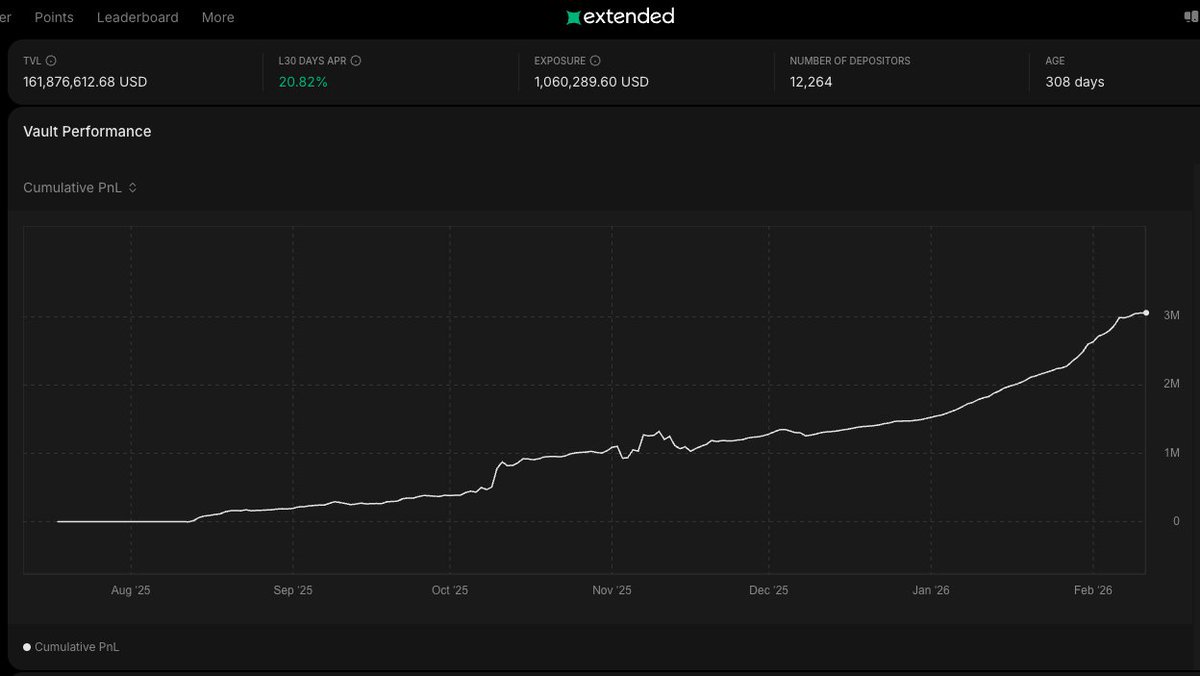This screenshot has height=676, width=1200.
Task: Click the extended logo
Action: point(620,16)
